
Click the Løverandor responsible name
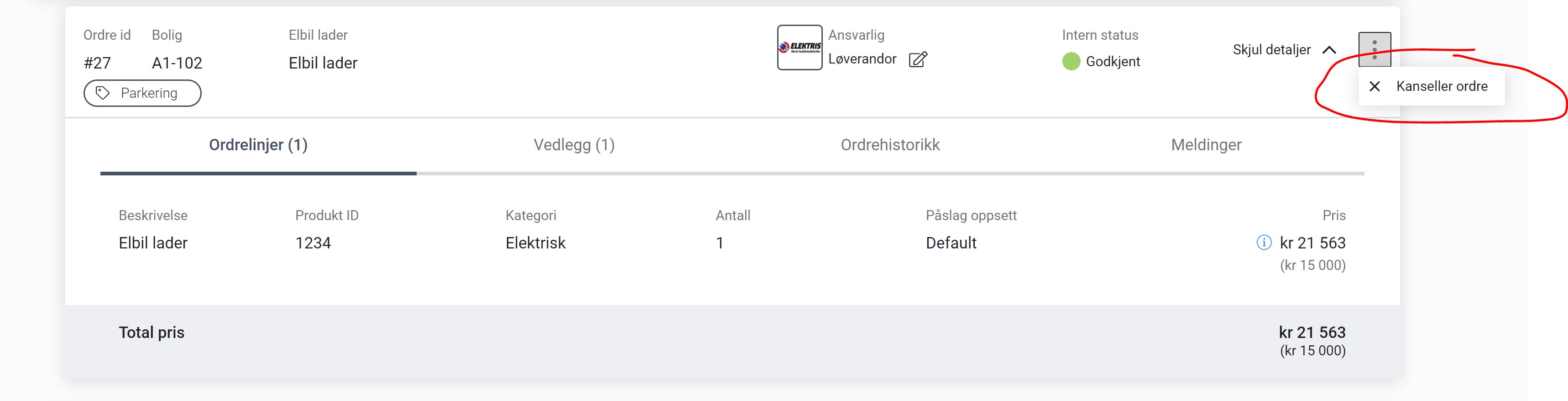(x=862, y=59)
